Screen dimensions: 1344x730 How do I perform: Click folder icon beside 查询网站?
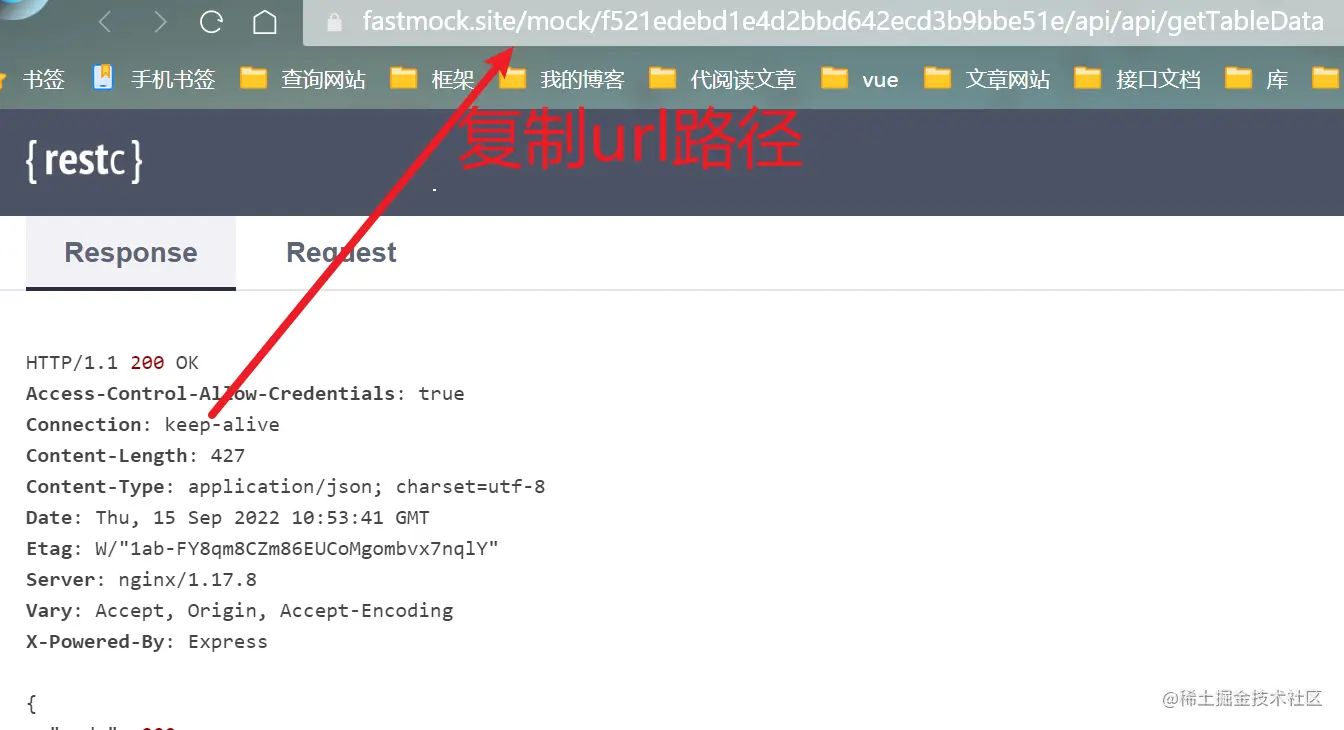pos(254,78)
